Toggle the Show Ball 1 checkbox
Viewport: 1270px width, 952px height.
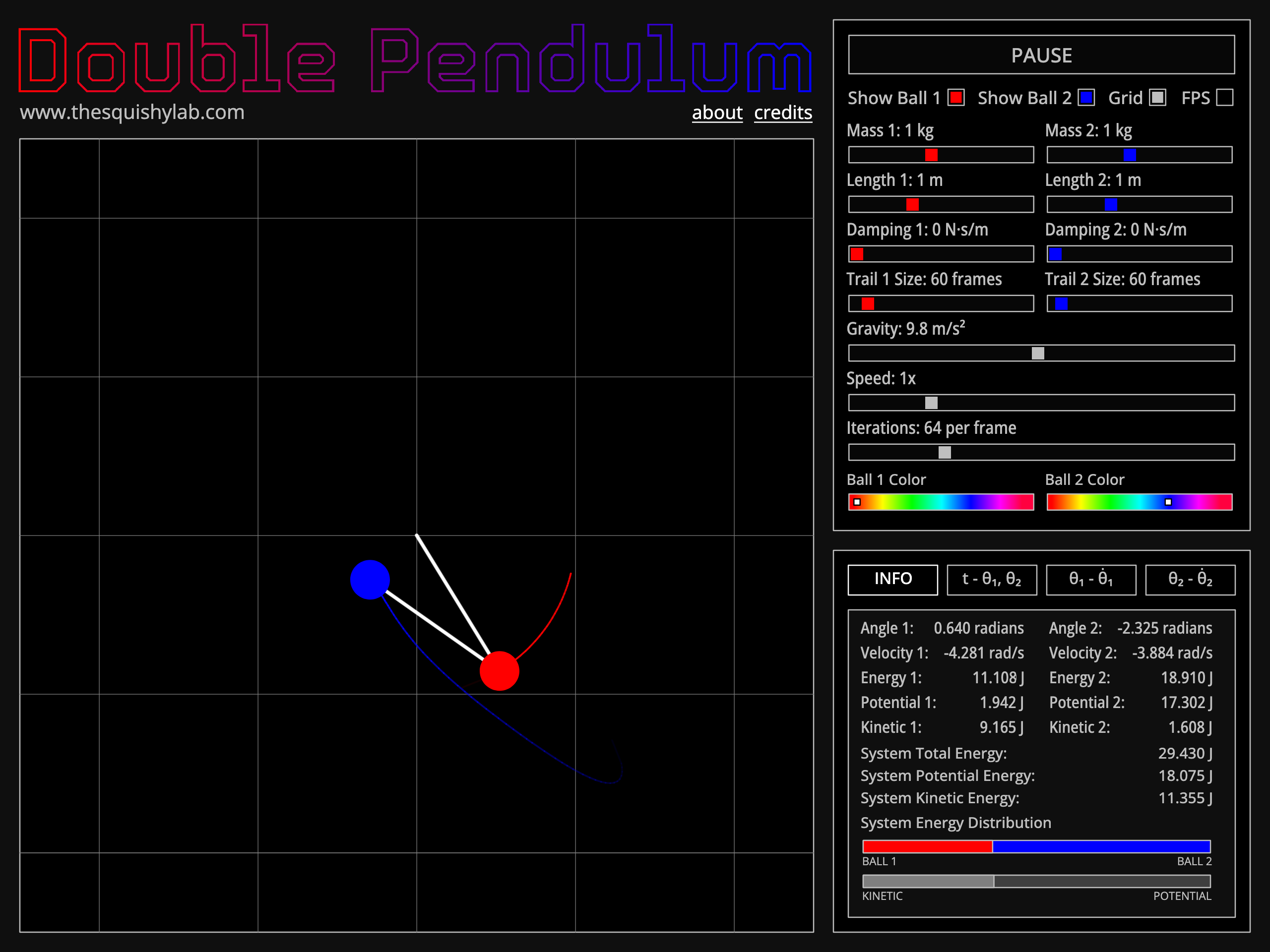(x=955, y=98)
